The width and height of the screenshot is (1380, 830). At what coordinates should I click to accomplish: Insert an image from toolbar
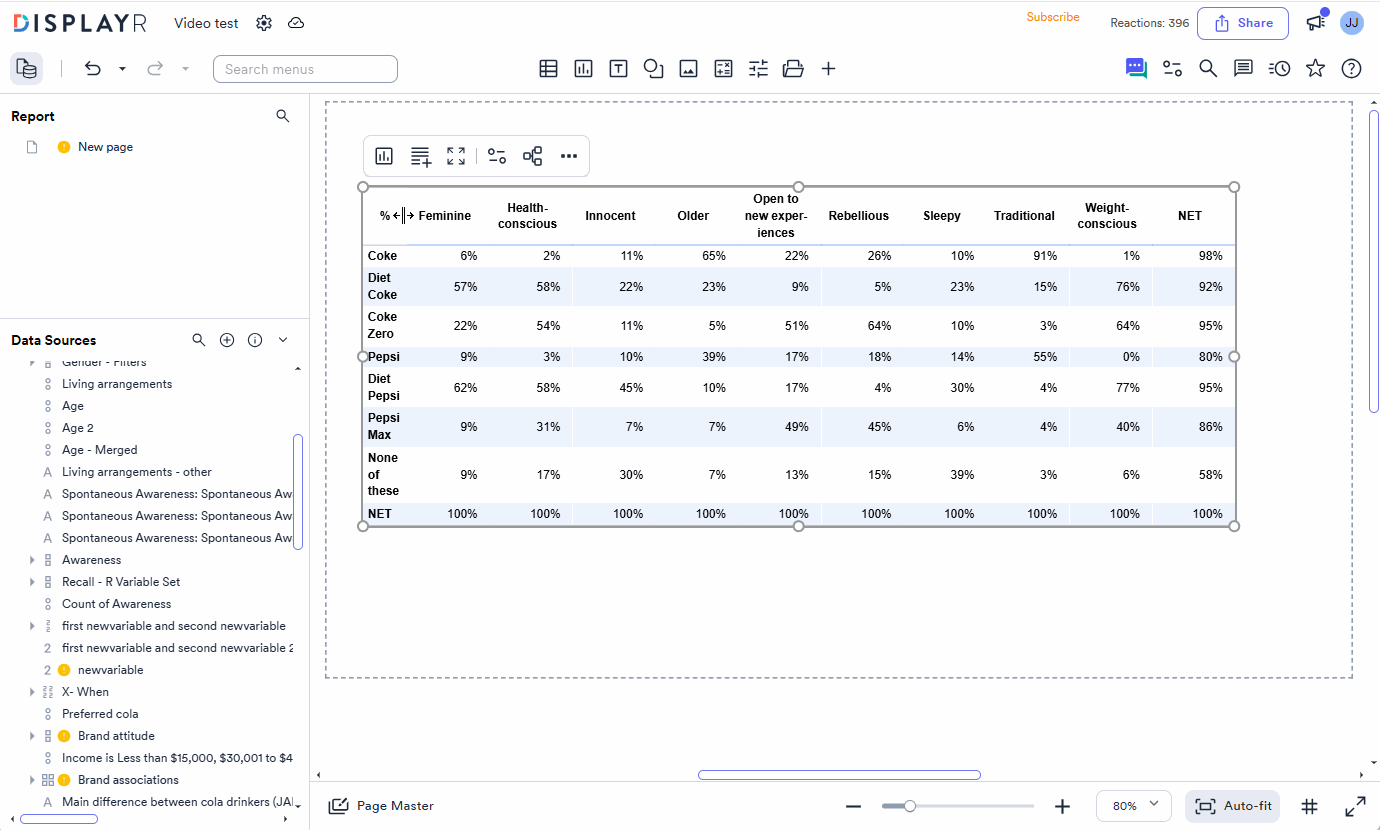[x=688, y=69]
